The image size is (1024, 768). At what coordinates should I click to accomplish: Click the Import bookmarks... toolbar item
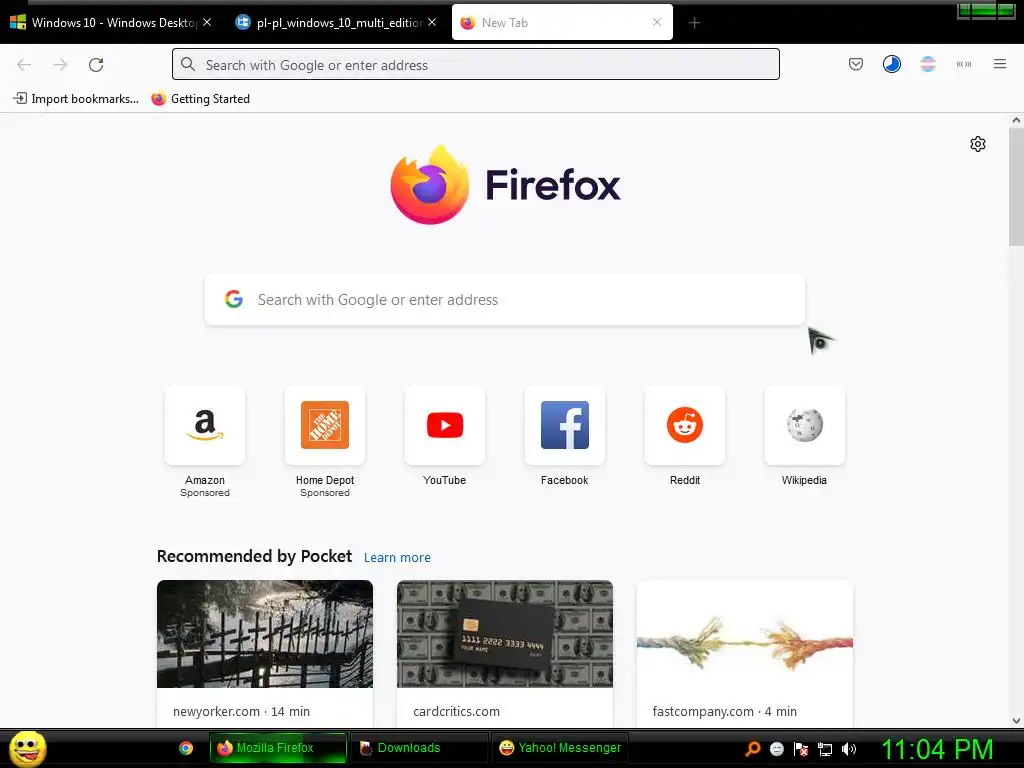76,99
